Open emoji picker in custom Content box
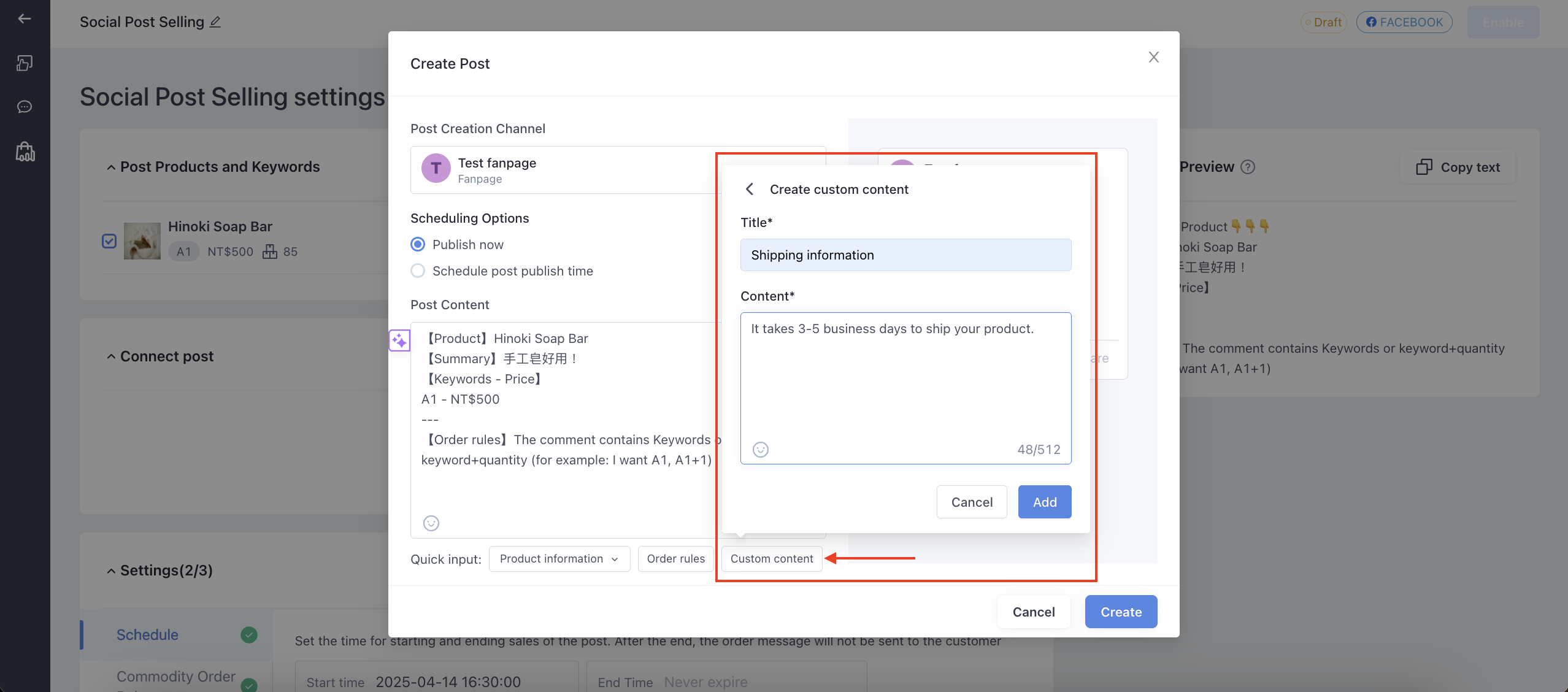This screenshot has height=692, width=1568. (761, 450)
